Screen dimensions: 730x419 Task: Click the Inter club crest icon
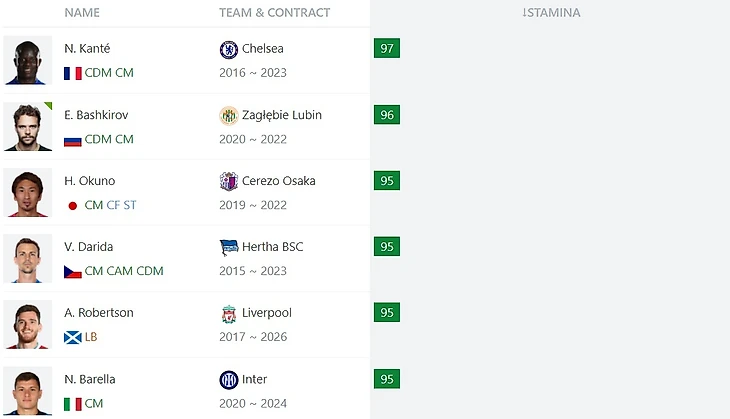(229, 379)
